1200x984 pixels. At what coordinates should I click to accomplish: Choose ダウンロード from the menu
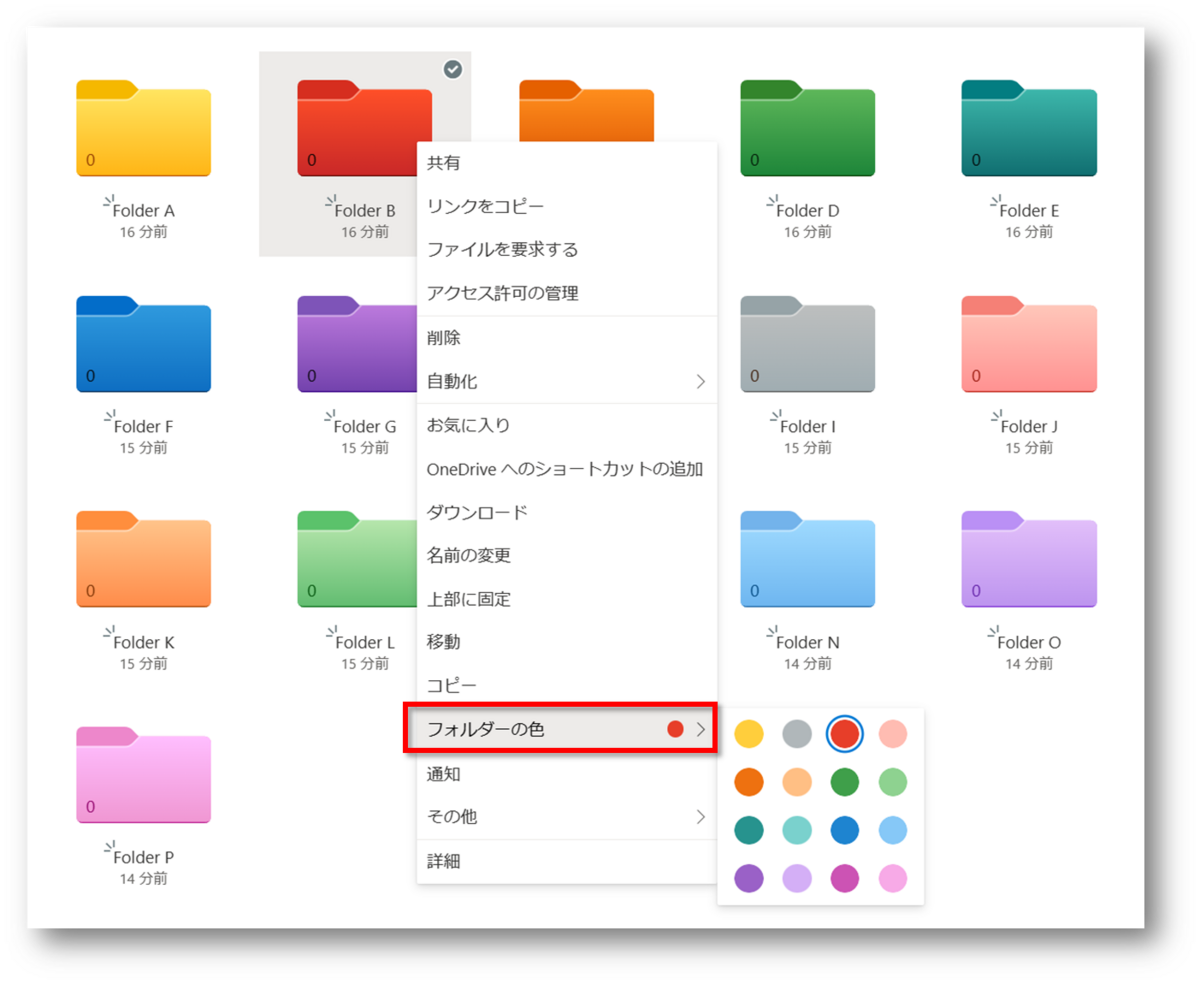(567, 512)
